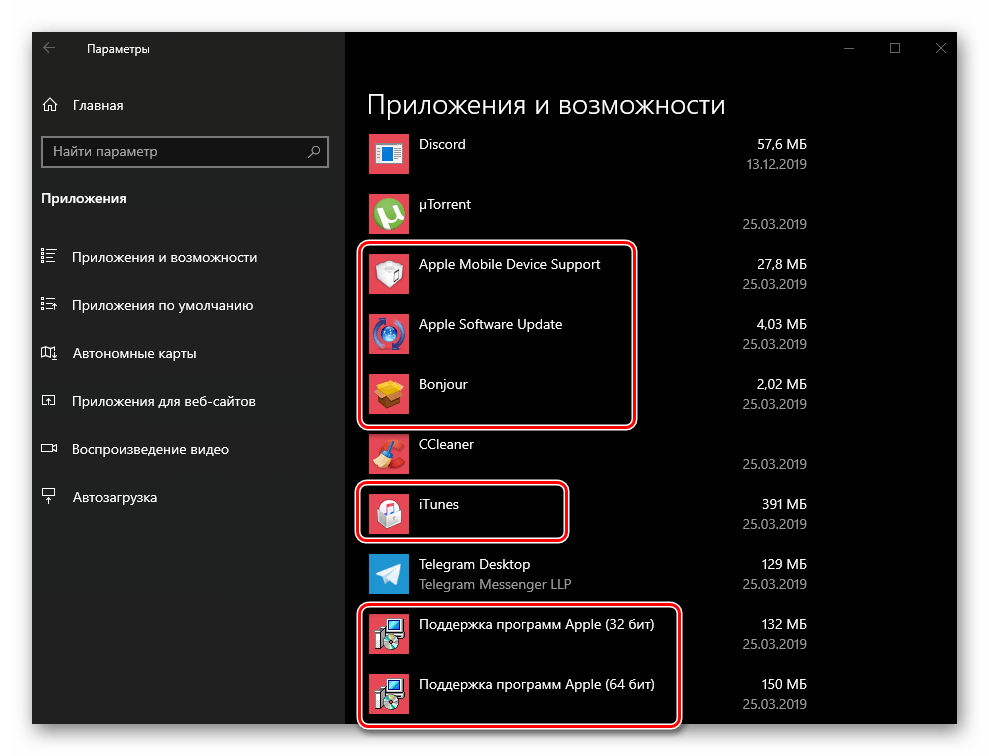Screen dimensions: 989x756
Task: Click the Bonjour box icon
Action: coord(389,393)
